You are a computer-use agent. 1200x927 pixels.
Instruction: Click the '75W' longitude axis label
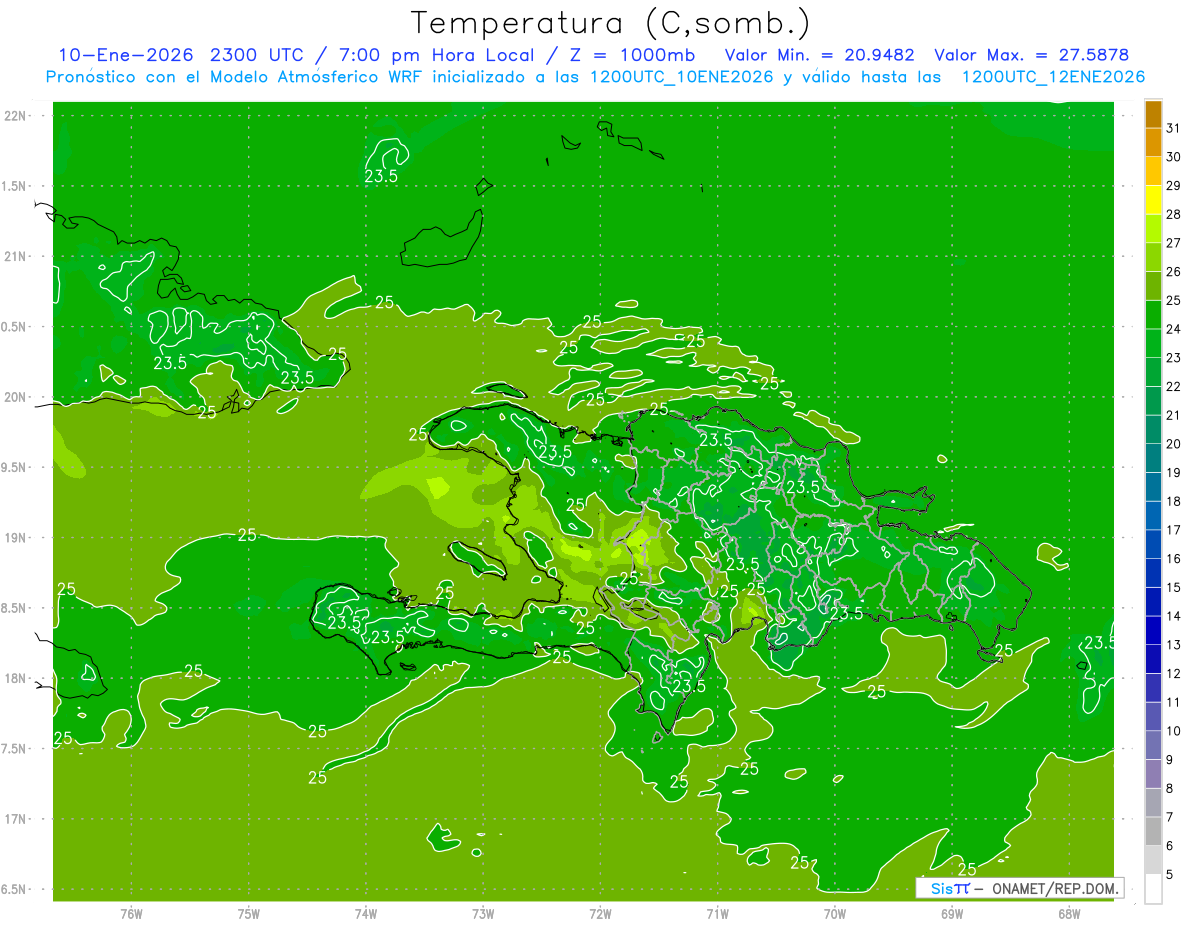point(248,913)
